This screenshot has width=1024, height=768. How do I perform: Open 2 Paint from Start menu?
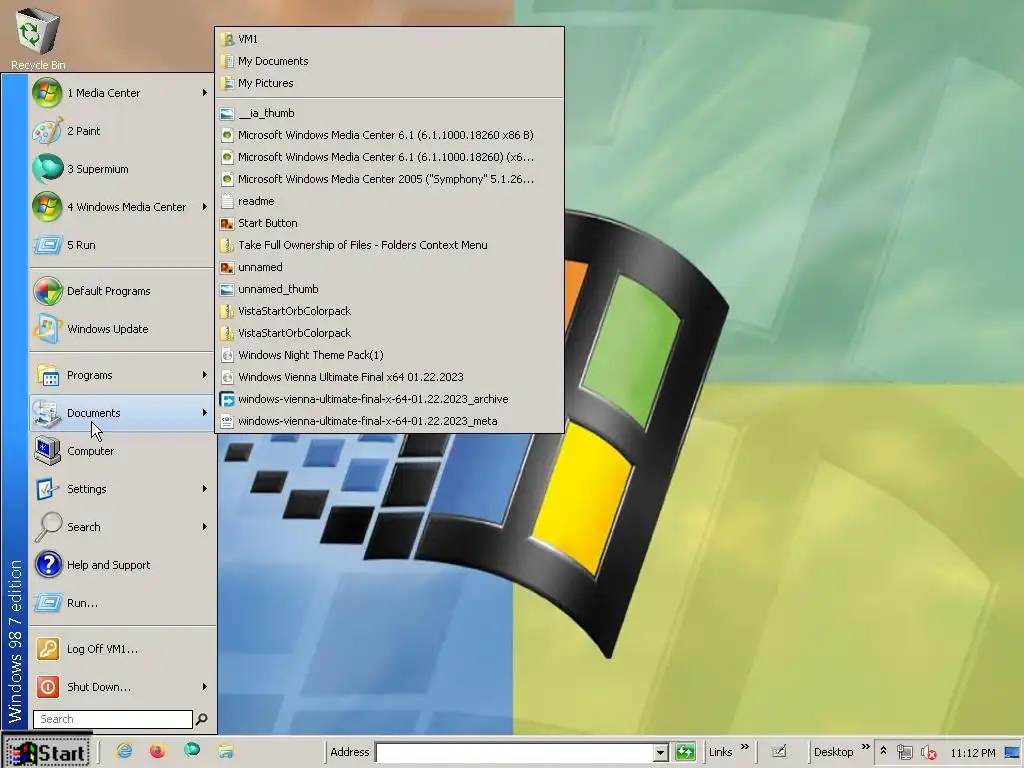[x=121, y=131]
